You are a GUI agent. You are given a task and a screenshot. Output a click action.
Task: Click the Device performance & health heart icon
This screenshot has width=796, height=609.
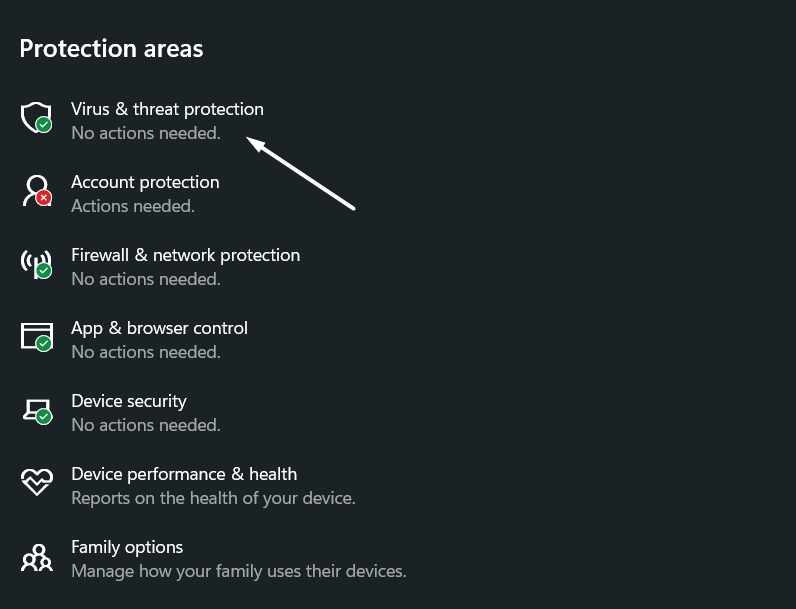pos(36,483)
